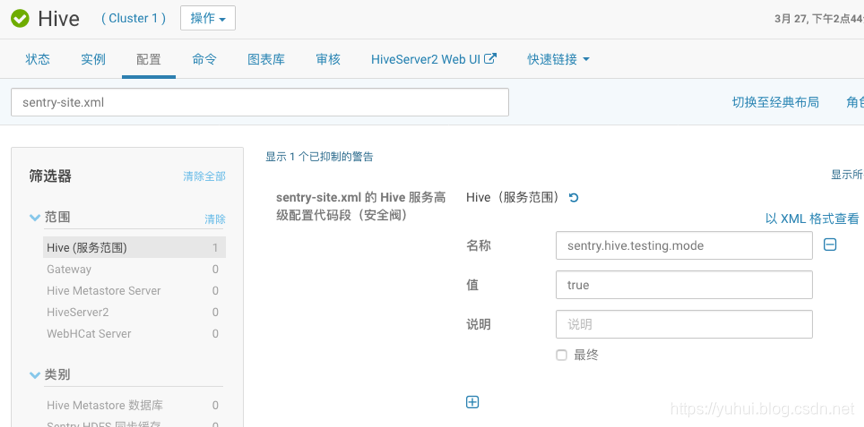The width and height of the screenshot is (864, 427).
Task: Select the Hive Metastore 数据库 category filter
Action: (x=134, y=406)
